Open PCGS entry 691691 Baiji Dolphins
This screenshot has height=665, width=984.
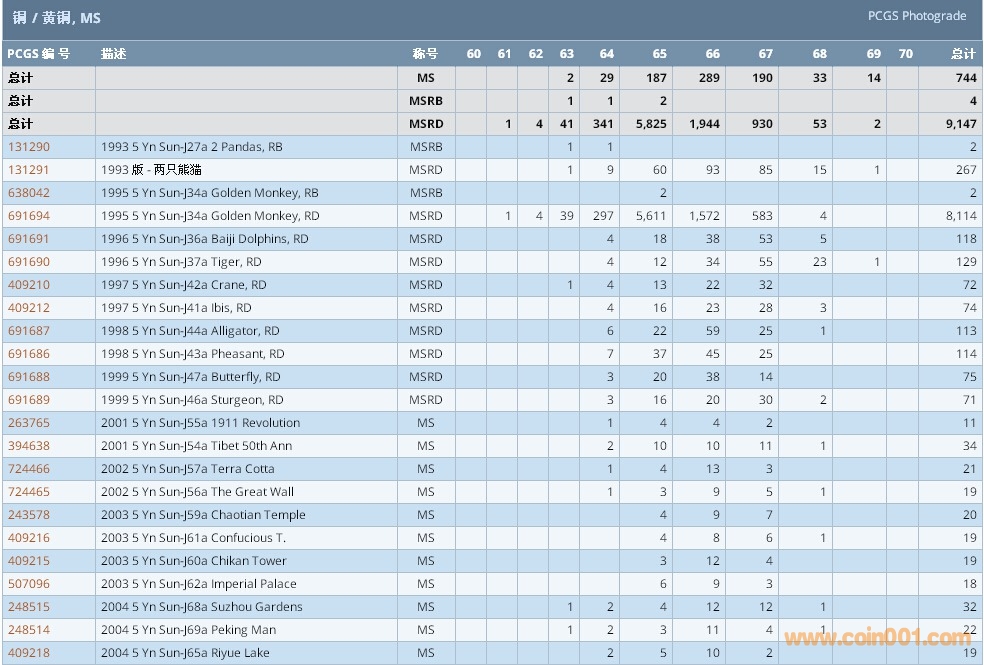point(29,239)
